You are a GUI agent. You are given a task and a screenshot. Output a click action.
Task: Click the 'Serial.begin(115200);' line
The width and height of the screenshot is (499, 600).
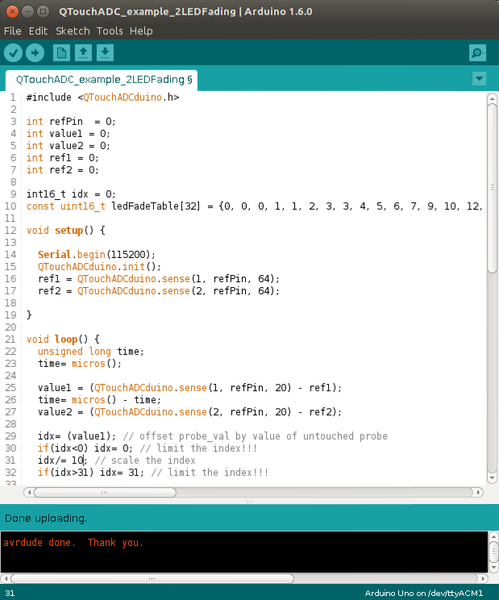tap(97, 254)
